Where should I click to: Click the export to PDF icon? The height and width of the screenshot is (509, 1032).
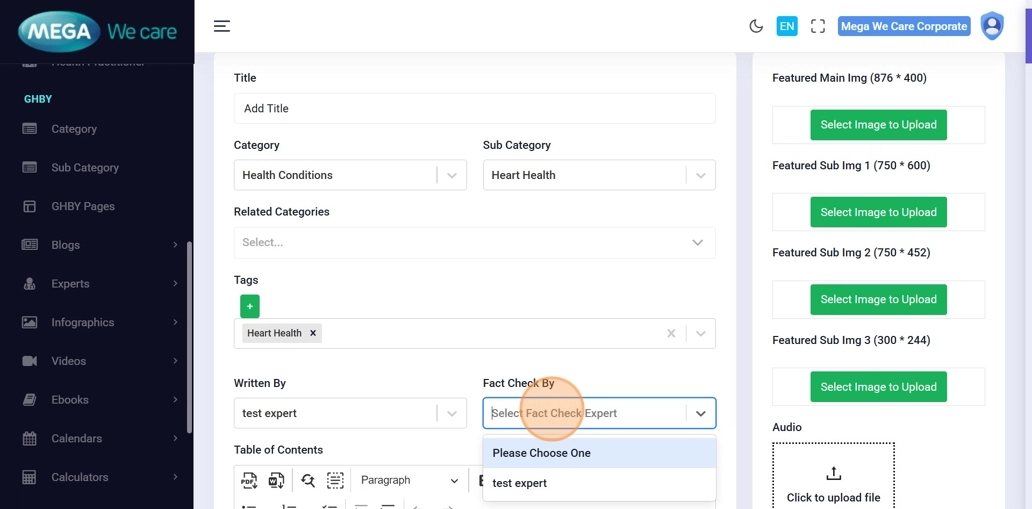249,481
